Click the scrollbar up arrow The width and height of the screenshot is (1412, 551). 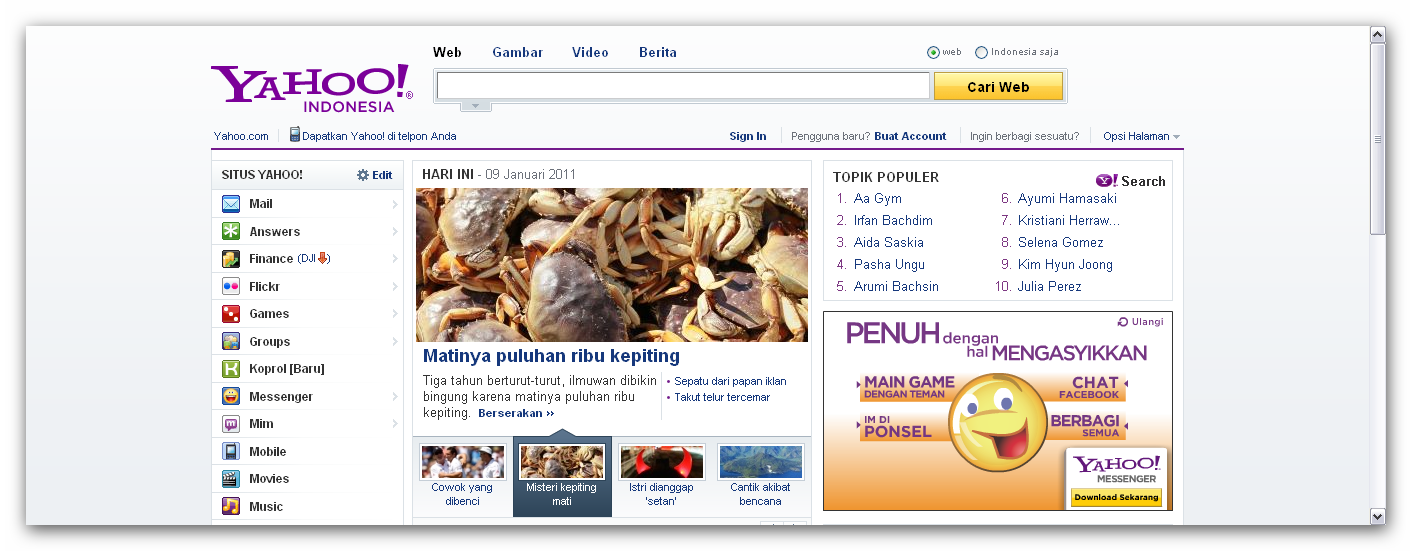[1378, 35]
